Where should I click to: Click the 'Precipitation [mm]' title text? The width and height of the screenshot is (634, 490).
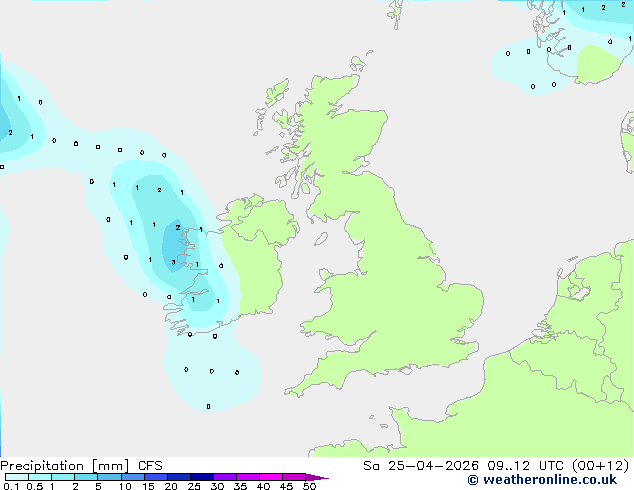pyautogui.click(x=65, y=466)
